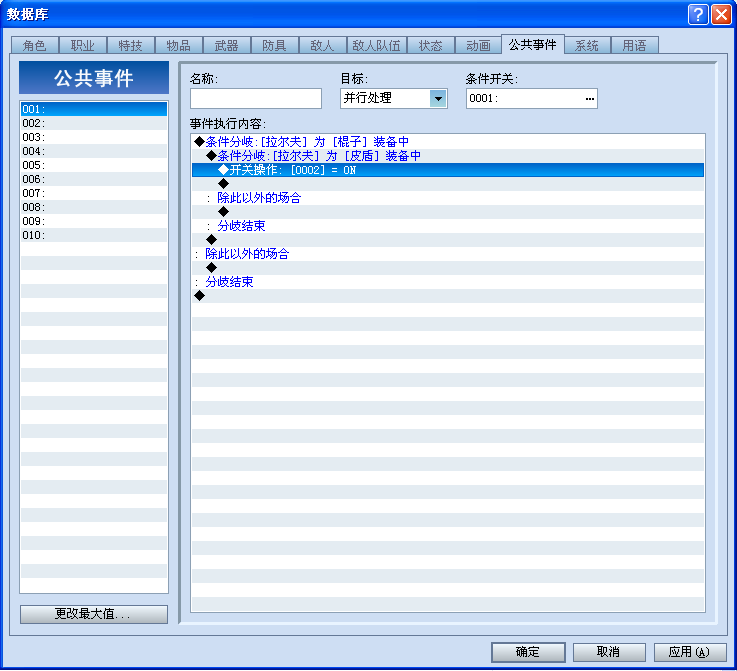Switch to the 用语 tab
The width and height of the screenshot is (737, 671).
(x=635, y=46)
